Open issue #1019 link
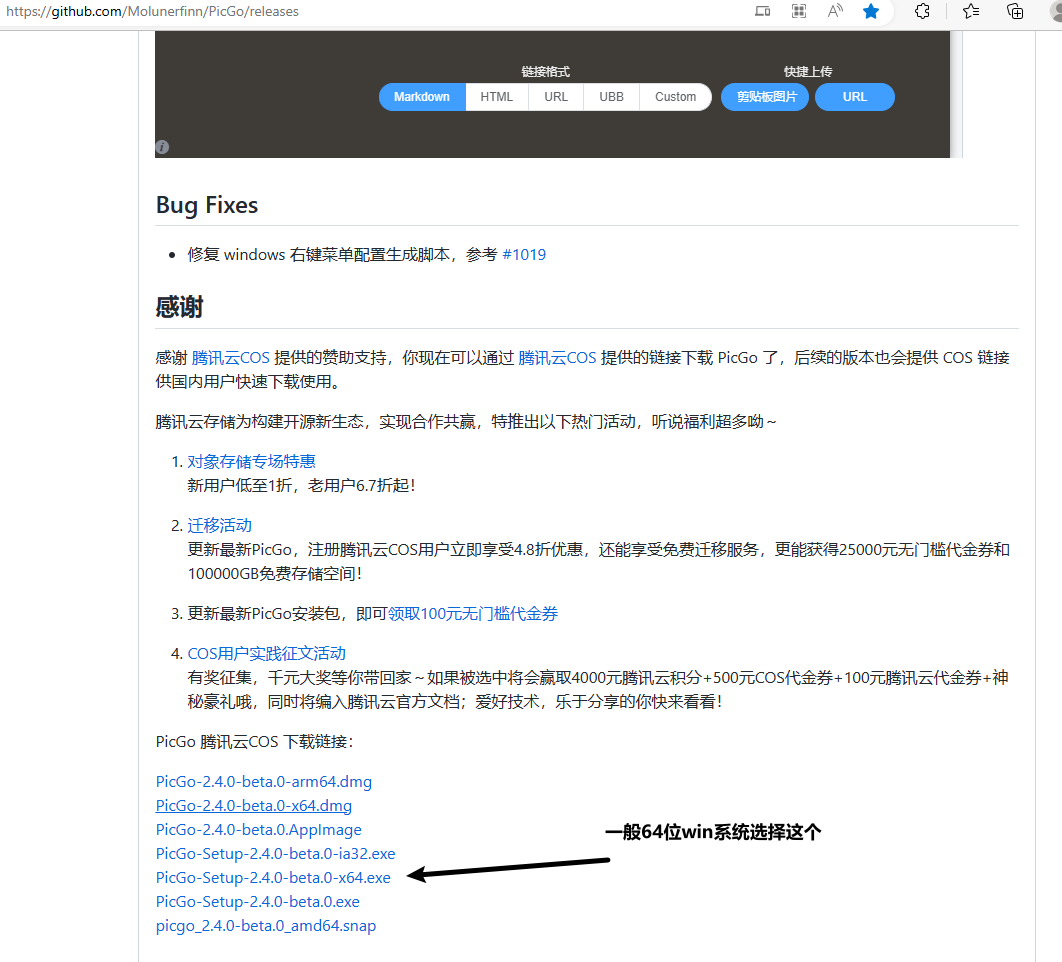This screenshot has width=1062, height=962. tap(524, 254)
